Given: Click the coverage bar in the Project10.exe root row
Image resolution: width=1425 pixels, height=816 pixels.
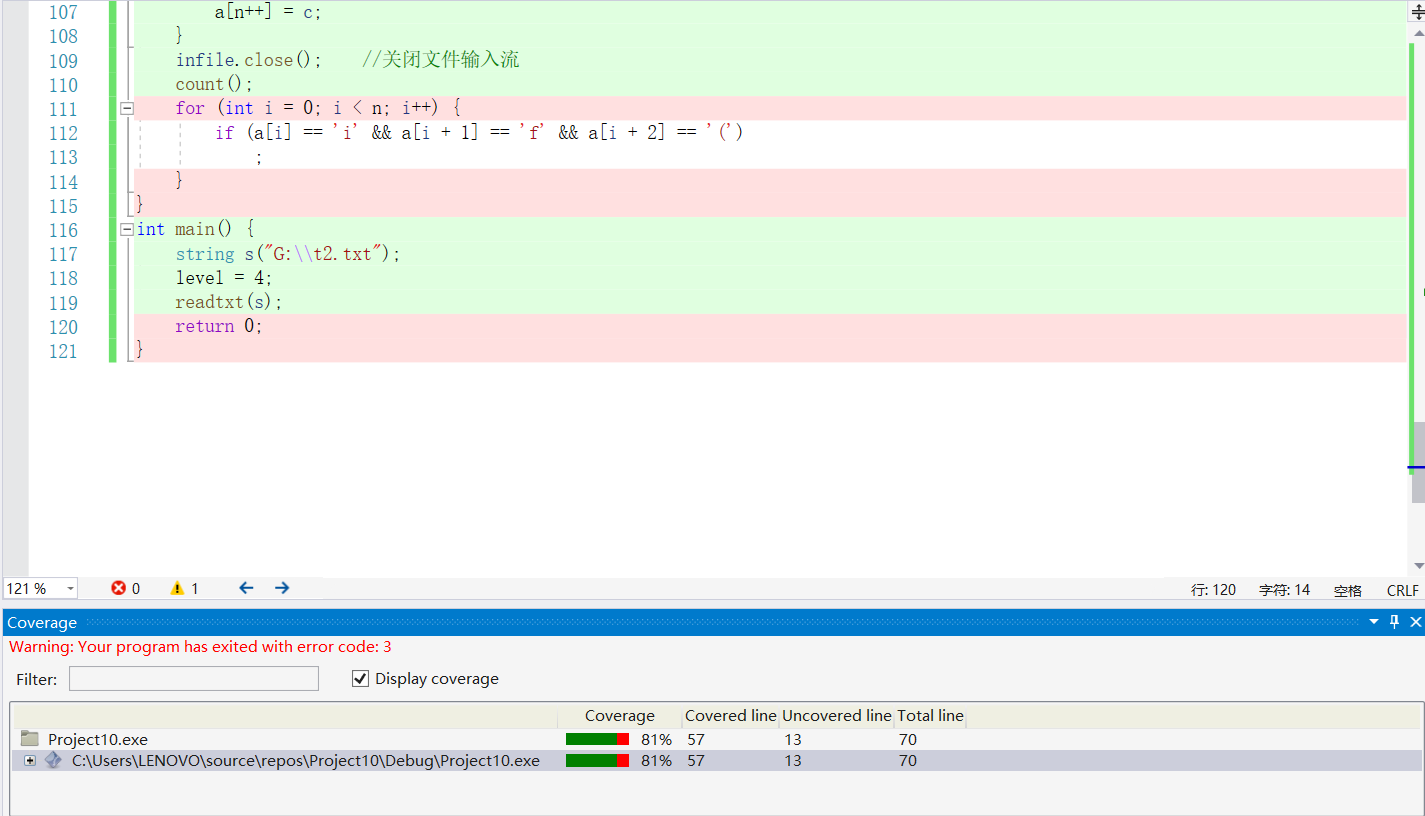Looking at the screenshot, I should pos(597,739).
